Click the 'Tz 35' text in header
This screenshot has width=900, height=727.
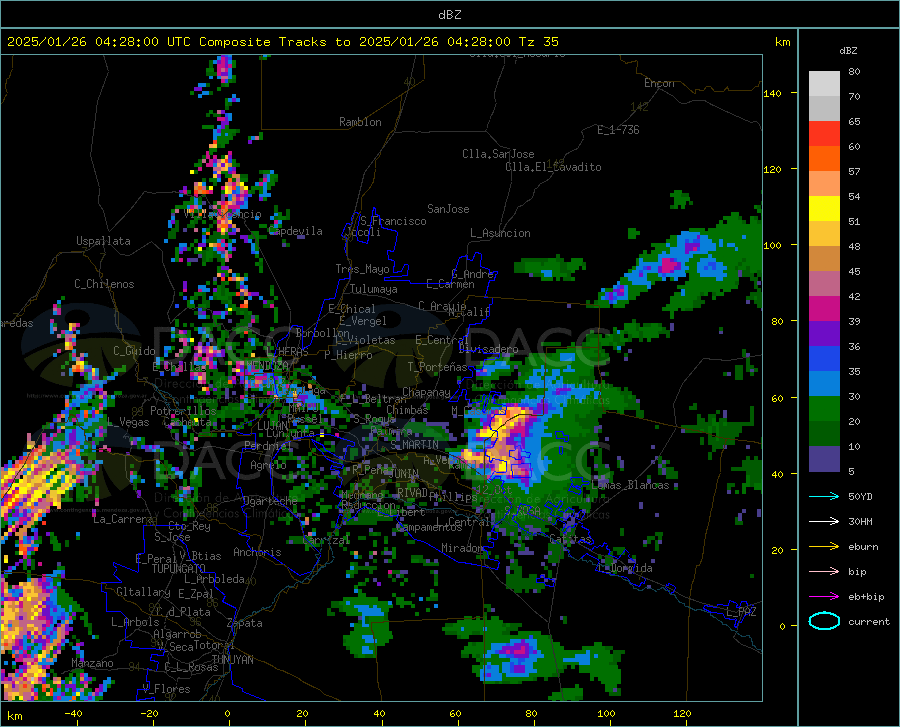coord(538,42)
